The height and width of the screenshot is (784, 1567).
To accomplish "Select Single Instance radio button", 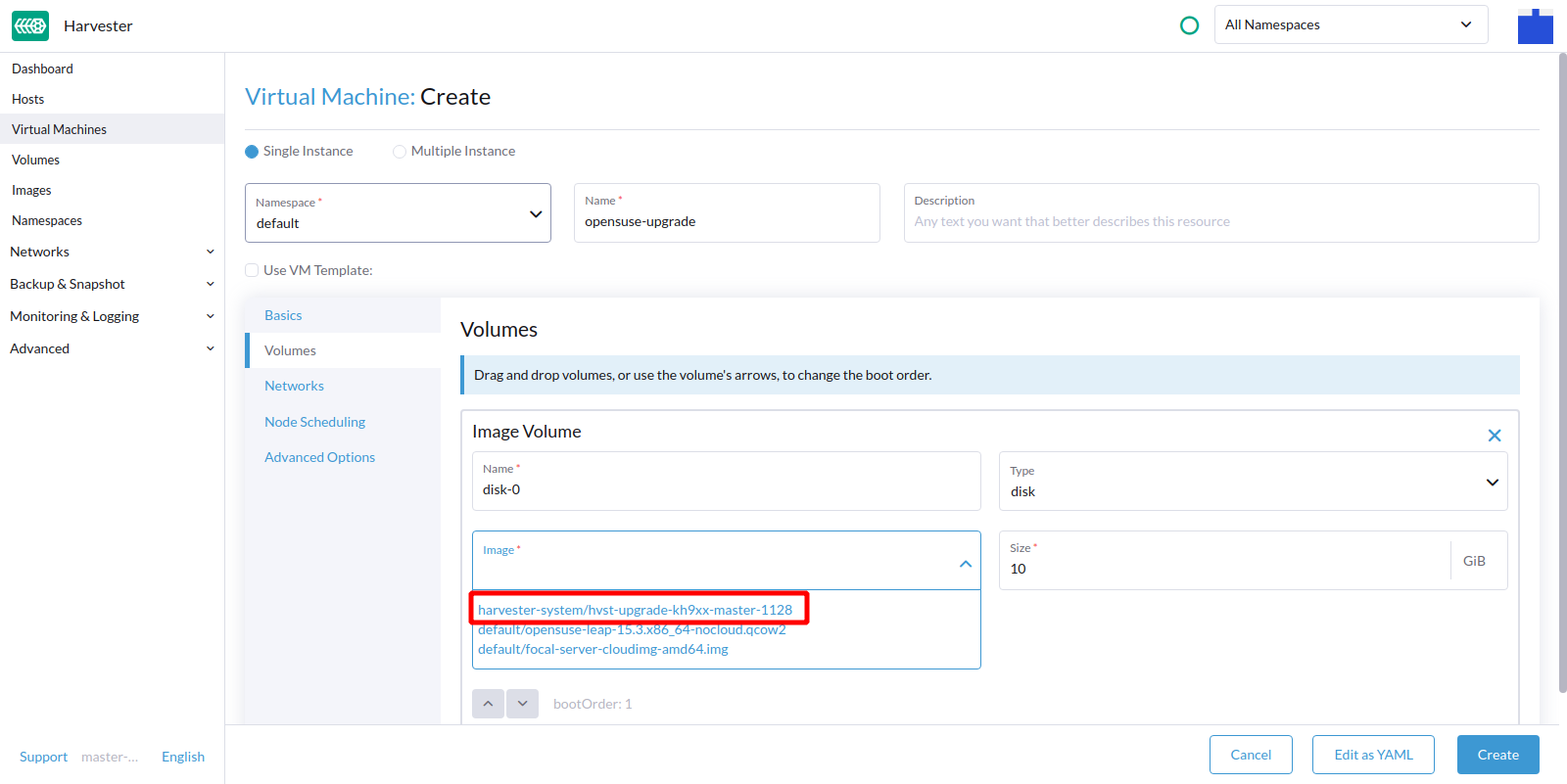I will click(252, 152).
